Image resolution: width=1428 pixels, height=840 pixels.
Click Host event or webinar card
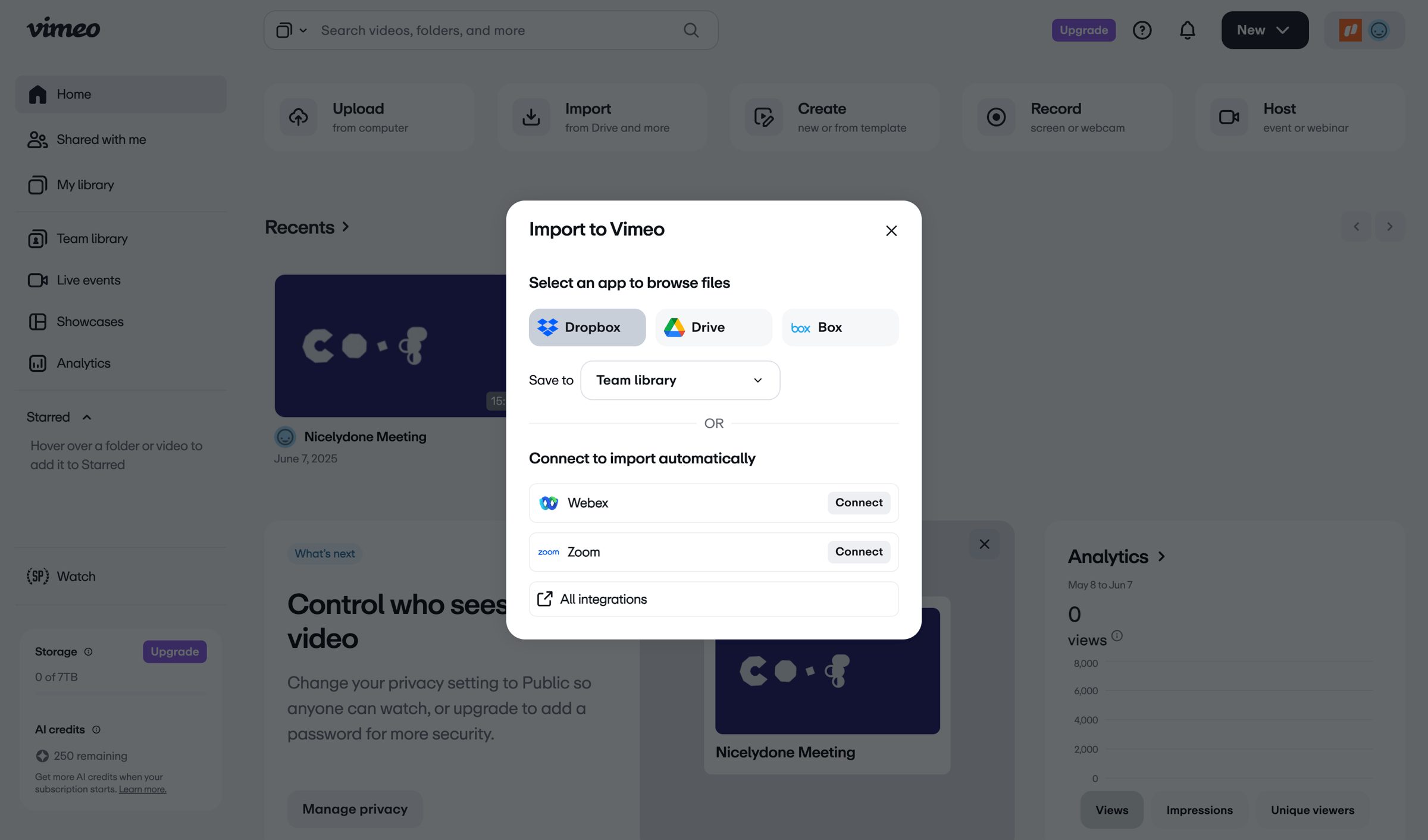[1300, 117]
